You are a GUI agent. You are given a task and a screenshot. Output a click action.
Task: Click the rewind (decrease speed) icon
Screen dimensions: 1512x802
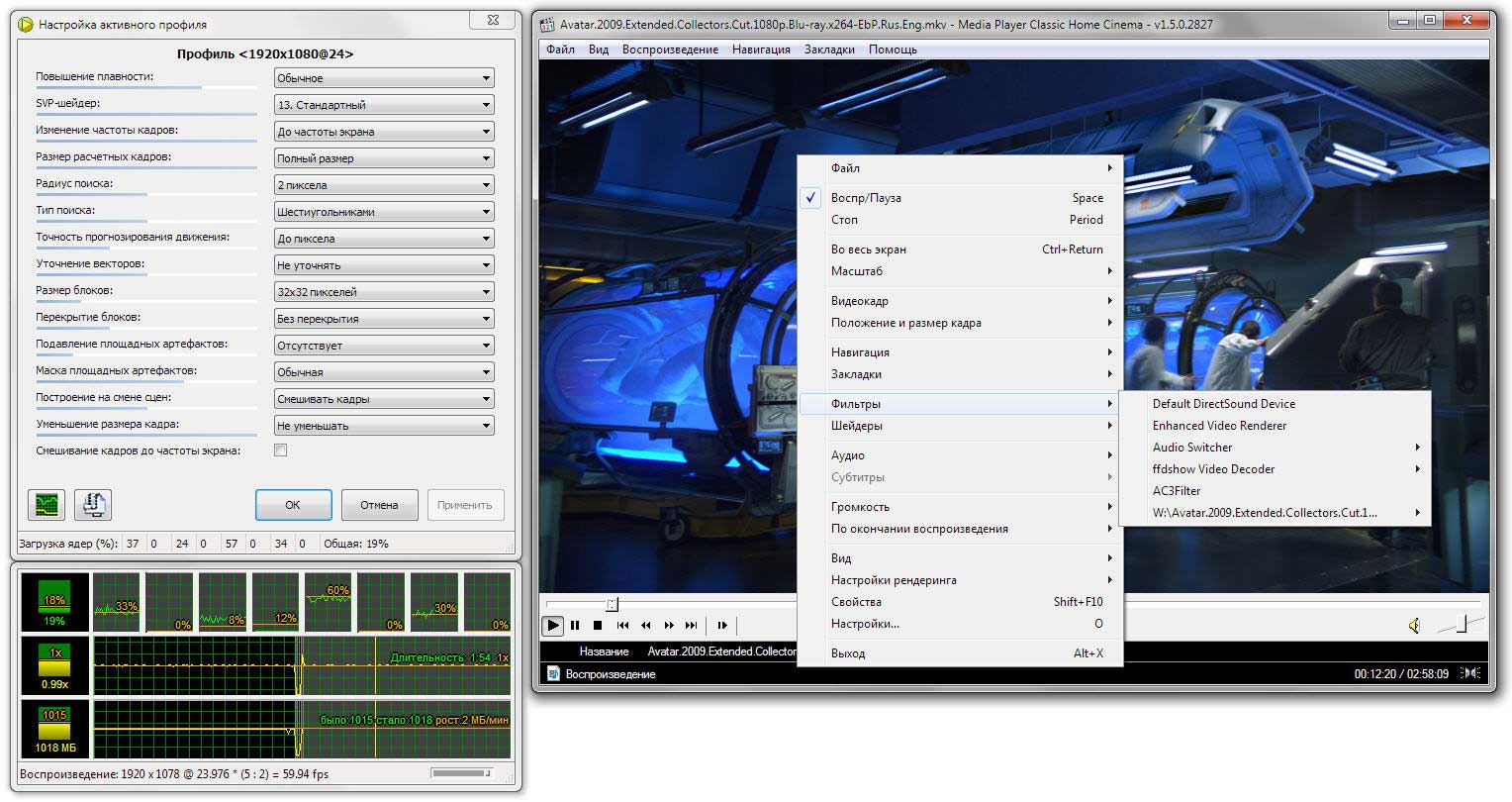click(646, 625)
